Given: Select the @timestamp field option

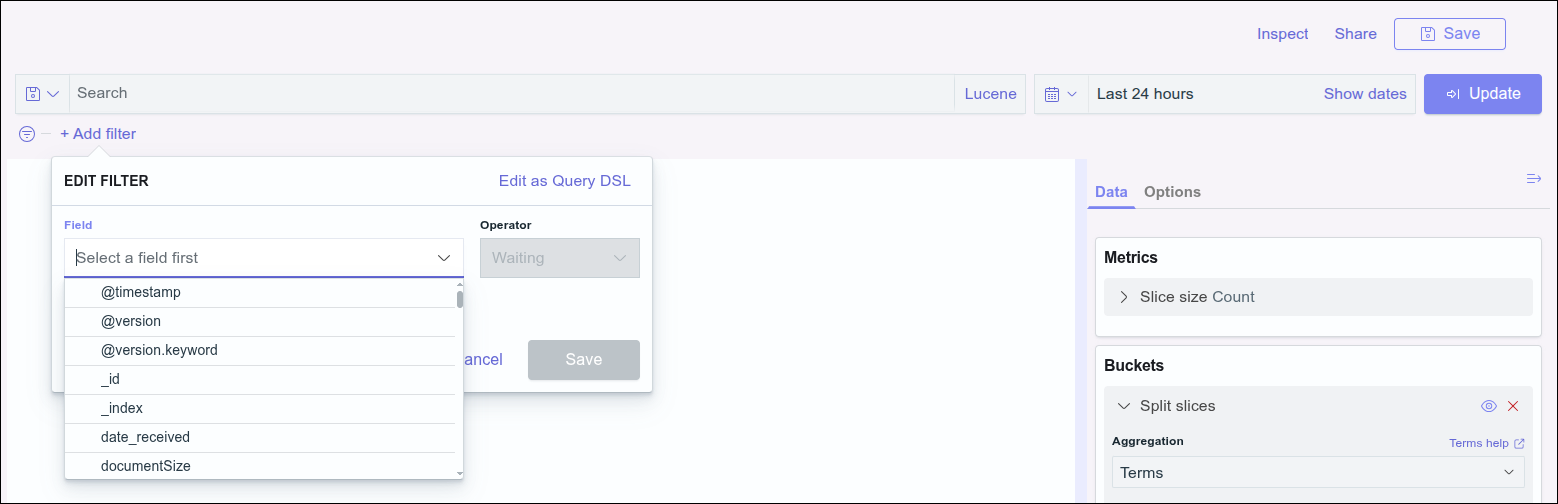Looking at the screenshot, I should coord(141,293).
